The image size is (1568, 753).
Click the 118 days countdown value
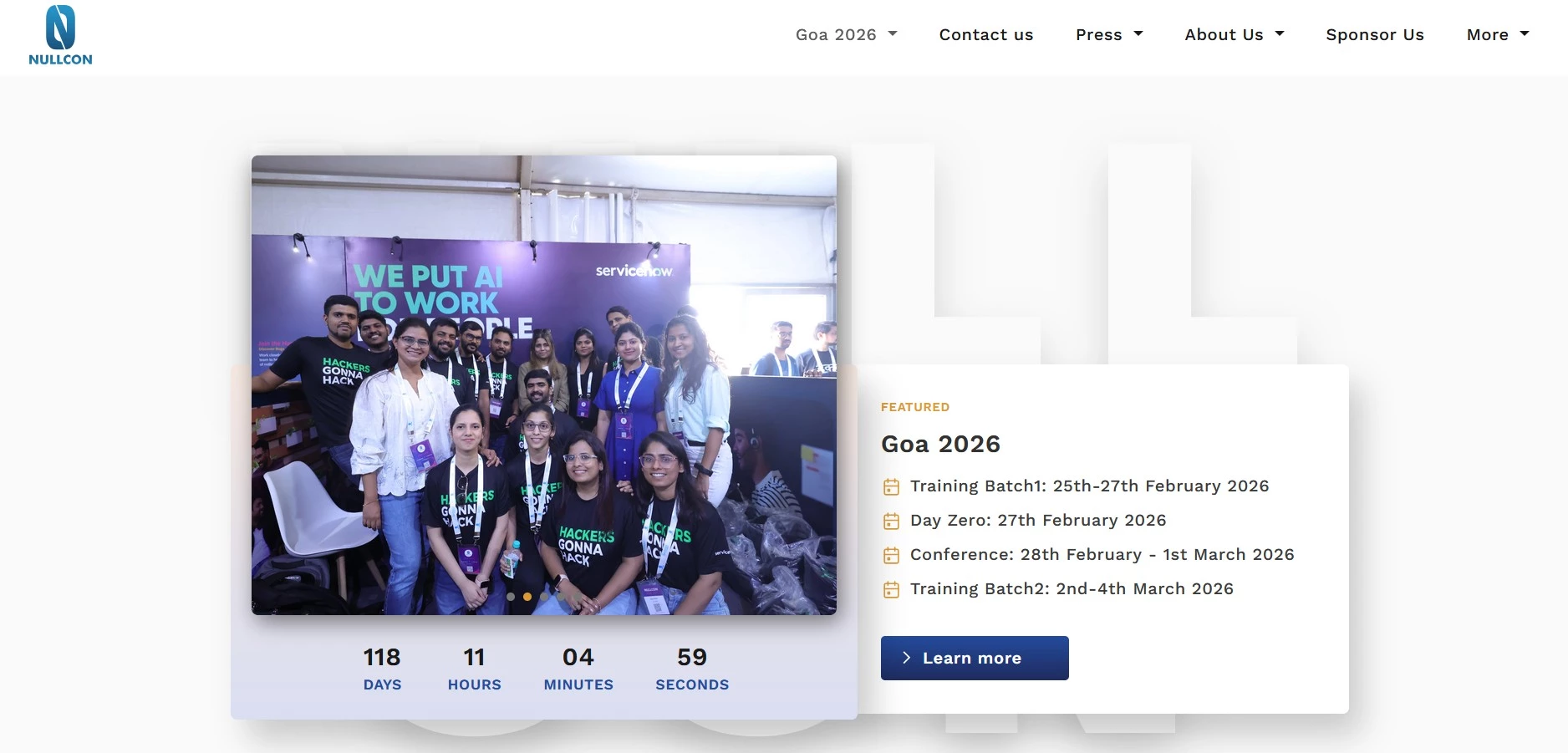[x=382, y=657]
